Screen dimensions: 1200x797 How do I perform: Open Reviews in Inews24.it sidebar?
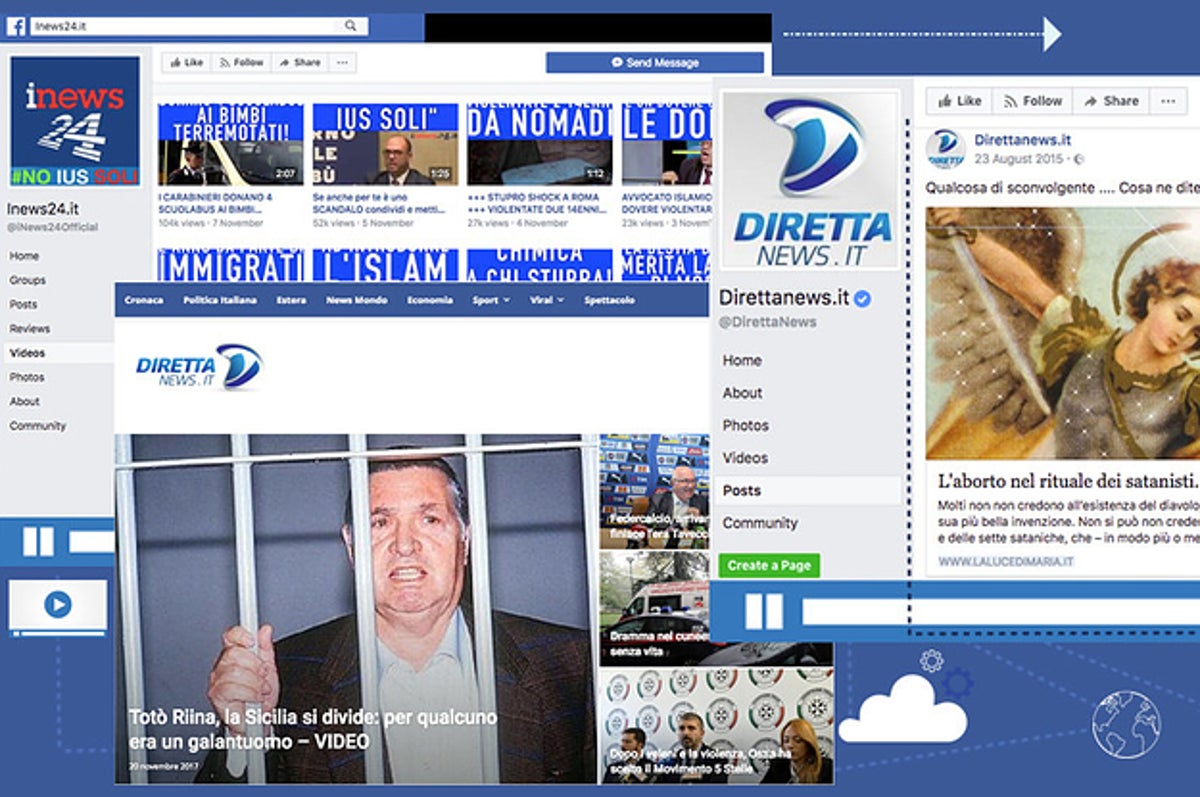tap(30, 328)
